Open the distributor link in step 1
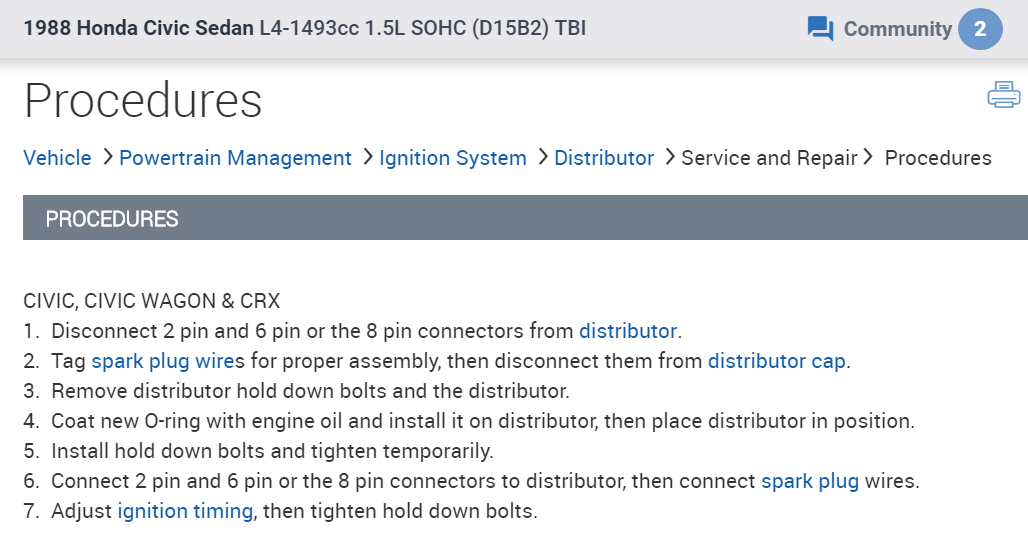The width and height of the screenshot is (1028, 546). (628, 331)
